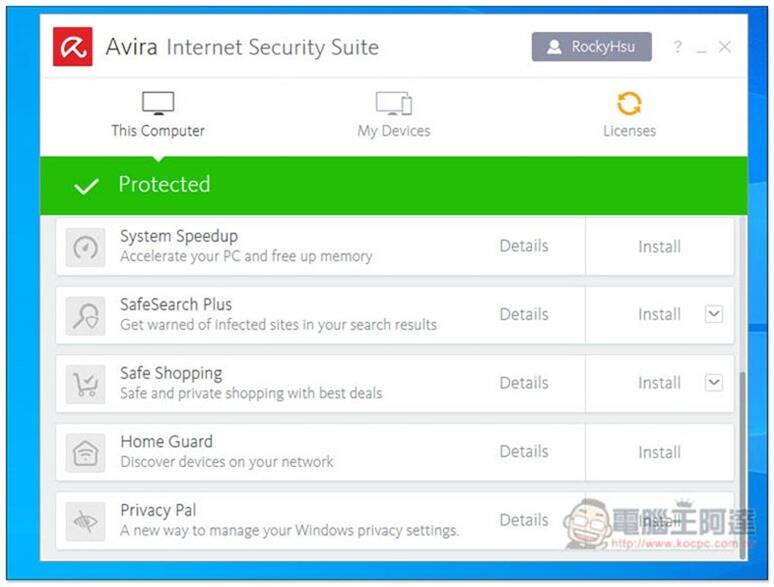Click the SafeSearch Plus magnifier icon
The image size is (774, 587).
(x=85, y=316)
